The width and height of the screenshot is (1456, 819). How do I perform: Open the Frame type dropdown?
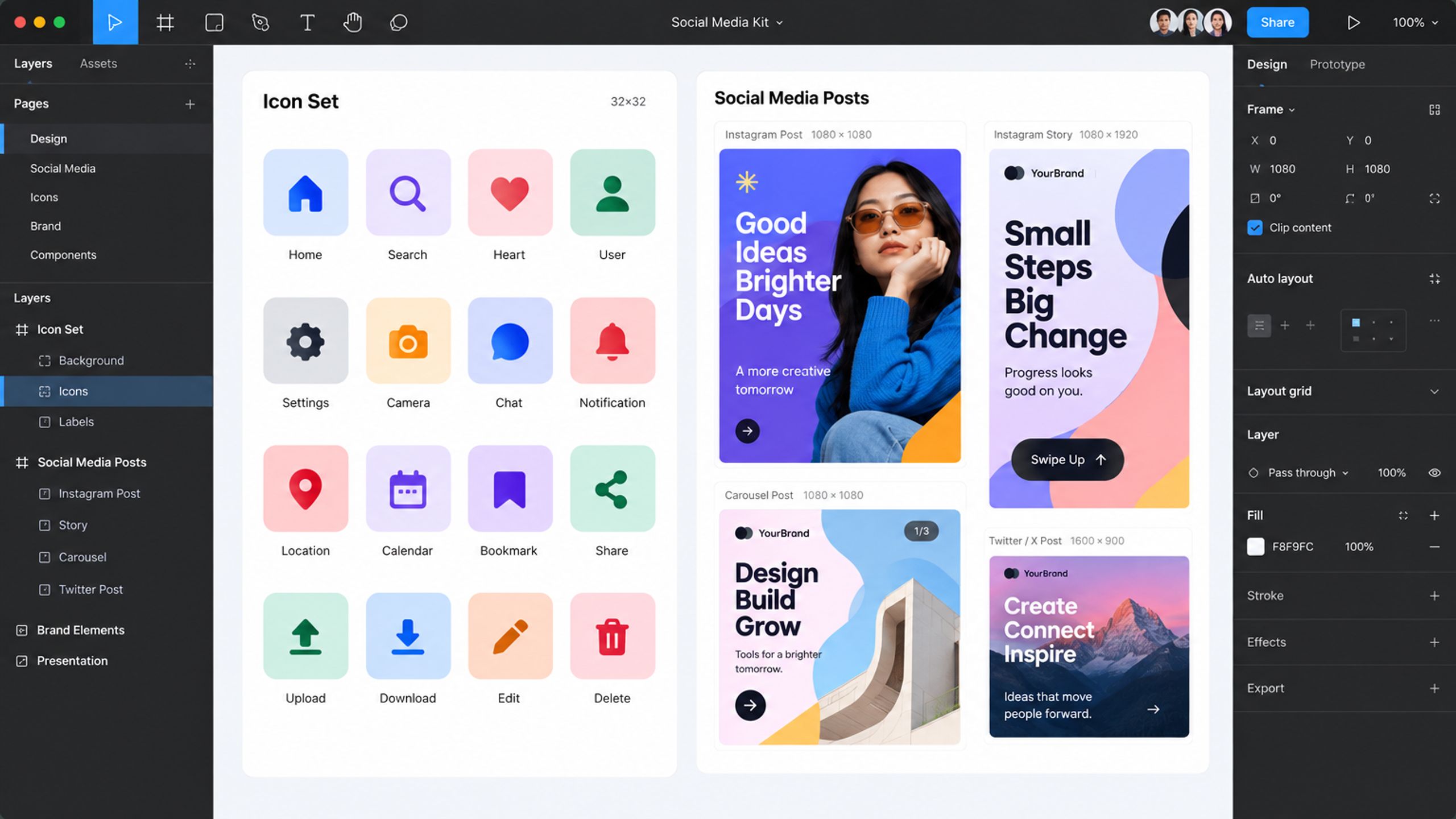click(1271, 110)
